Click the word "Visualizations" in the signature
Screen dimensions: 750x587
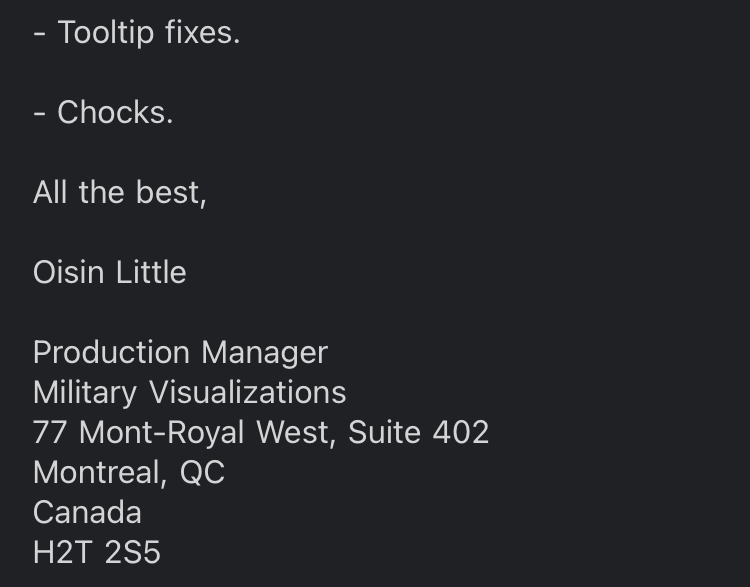(x=247, y=392)
